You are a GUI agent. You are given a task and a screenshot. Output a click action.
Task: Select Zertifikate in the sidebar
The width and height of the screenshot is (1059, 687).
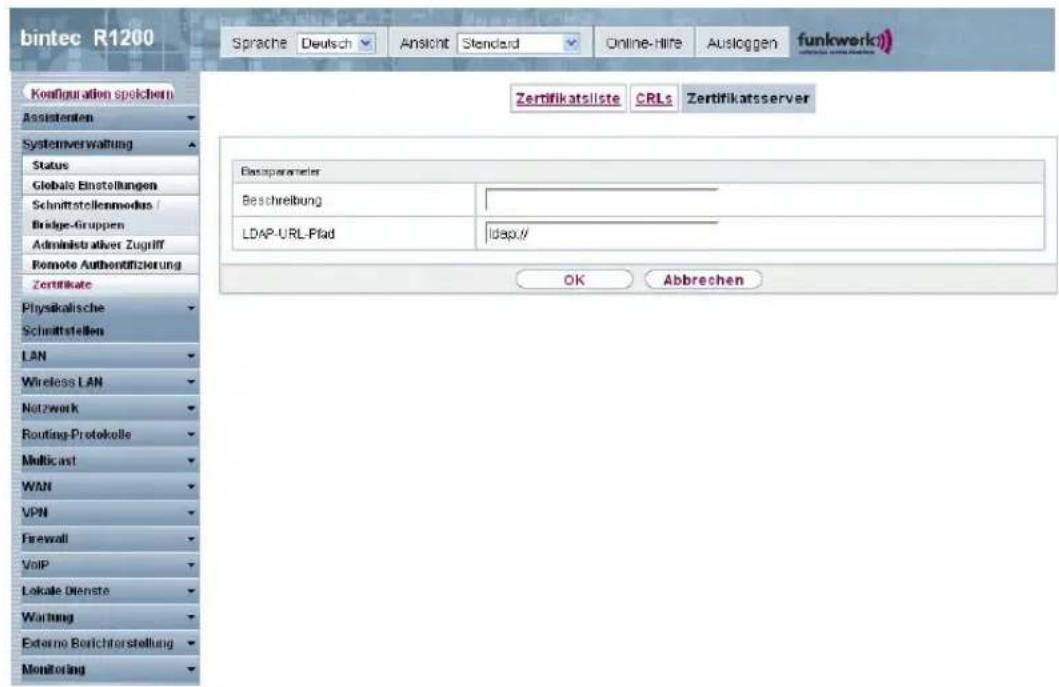[111, 284]
